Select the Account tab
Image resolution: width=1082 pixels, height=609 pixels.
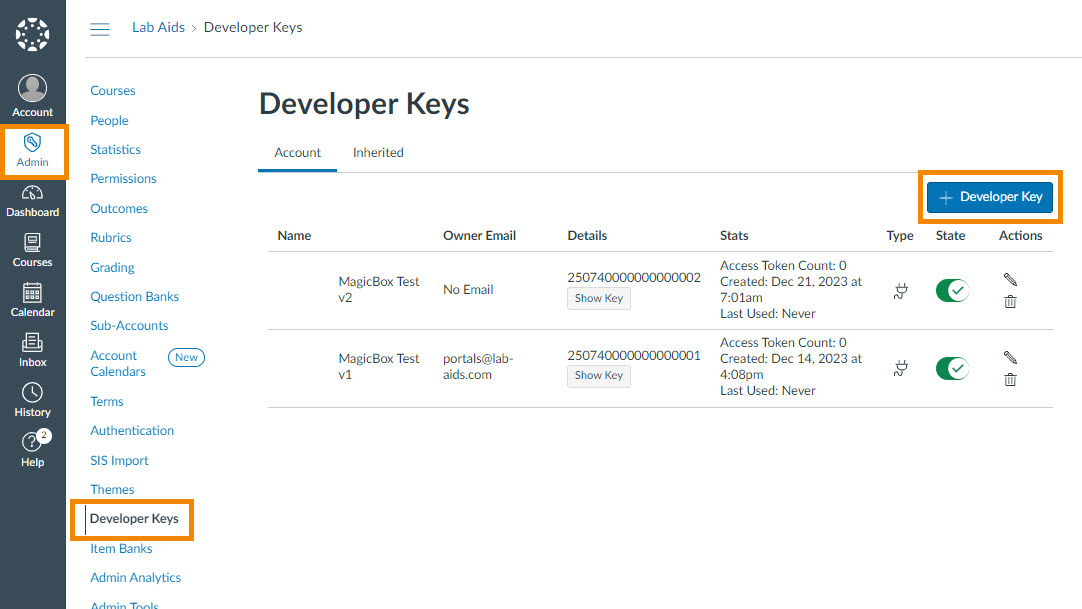(298, 153)
